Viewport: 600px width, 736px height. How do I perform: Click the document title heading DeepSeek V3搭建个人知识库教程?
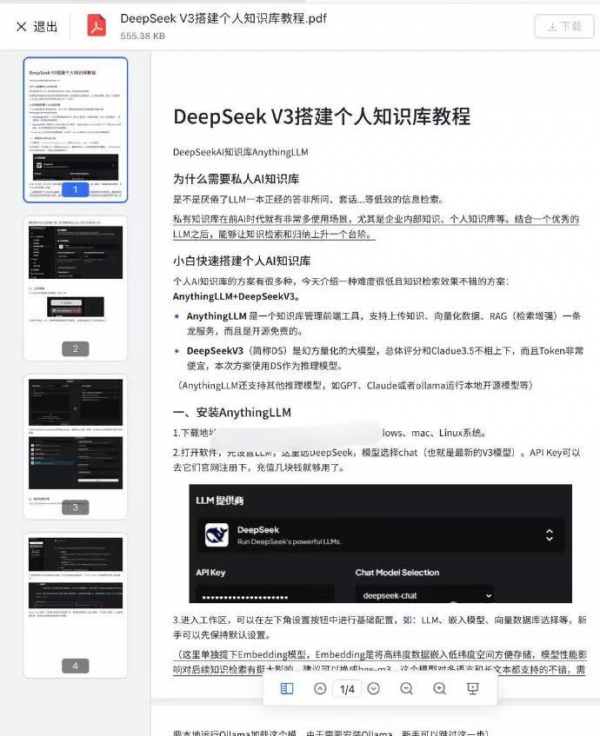point(322,116)
